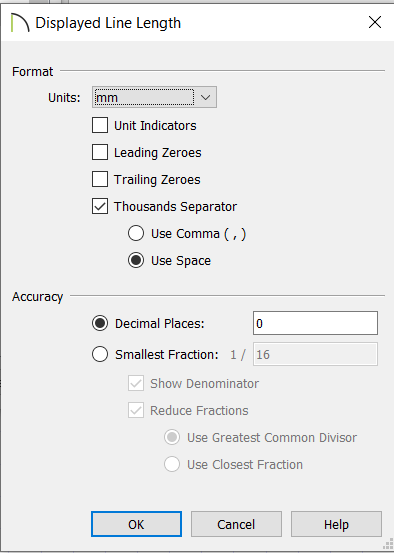Toggle the Reduce Fractions checkbox

tap(136, 411)
